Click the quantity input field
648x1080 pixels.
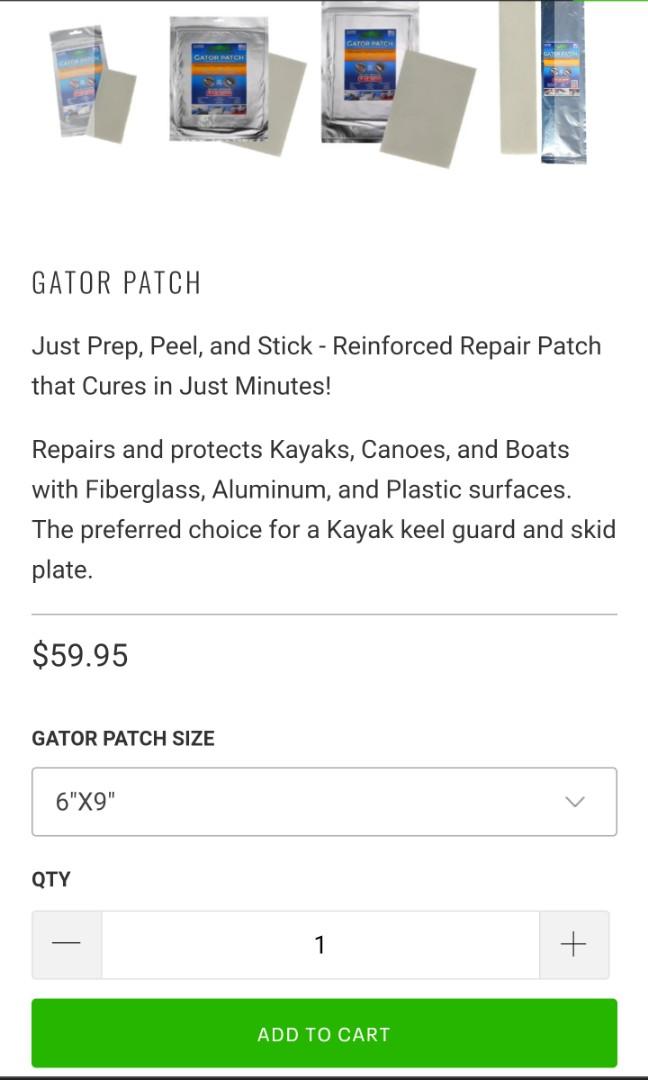[x=320, y=944]
